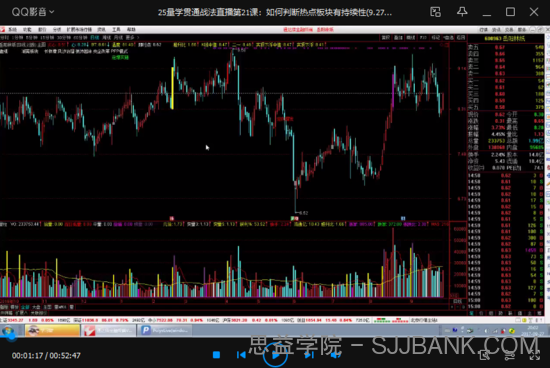The height and width of the screenshot is (368, 550).
Task: Click the elapsed time 00:01:17 display
Action: coord(28,355)
